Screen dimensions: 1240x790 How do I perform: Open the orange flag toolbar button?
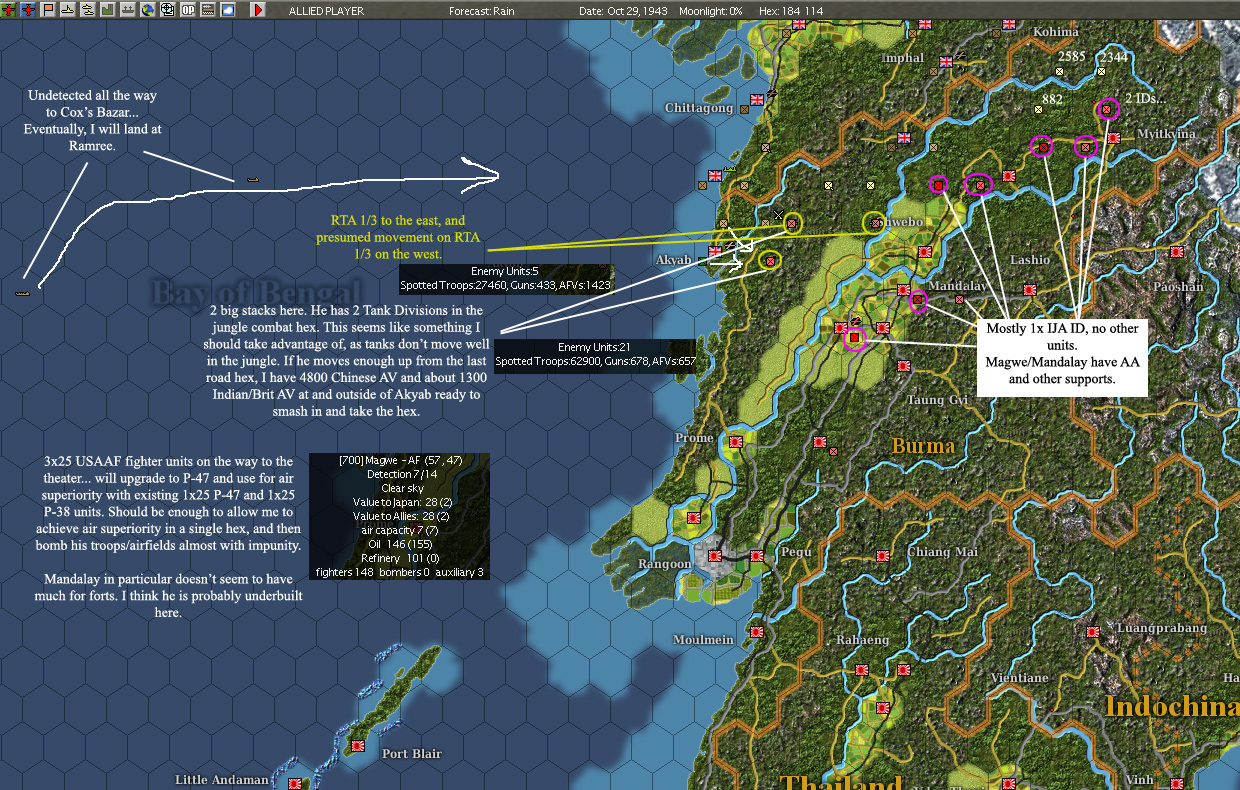(48, 10)
